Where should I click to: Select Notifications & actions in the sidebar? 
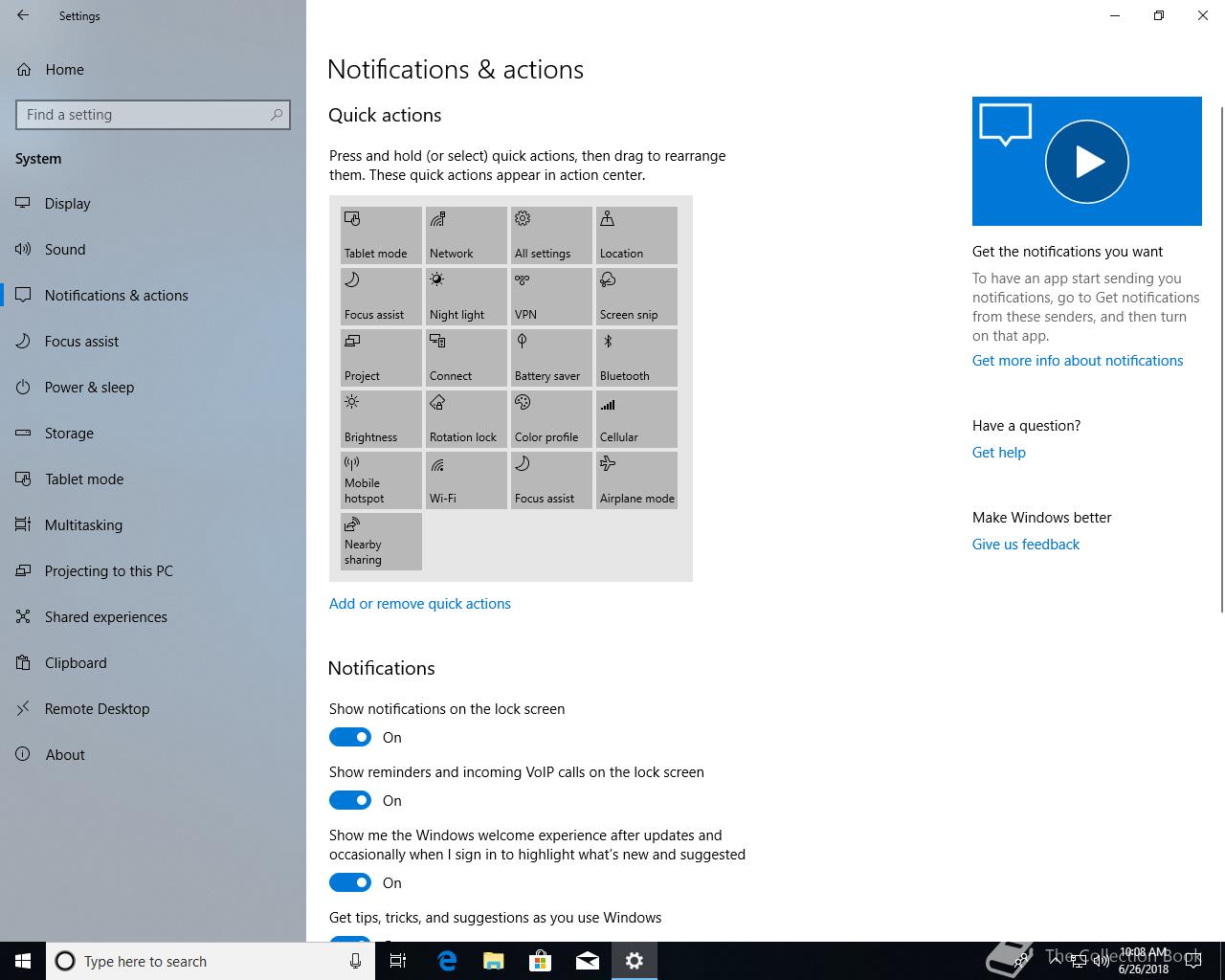tap(153, 295)
